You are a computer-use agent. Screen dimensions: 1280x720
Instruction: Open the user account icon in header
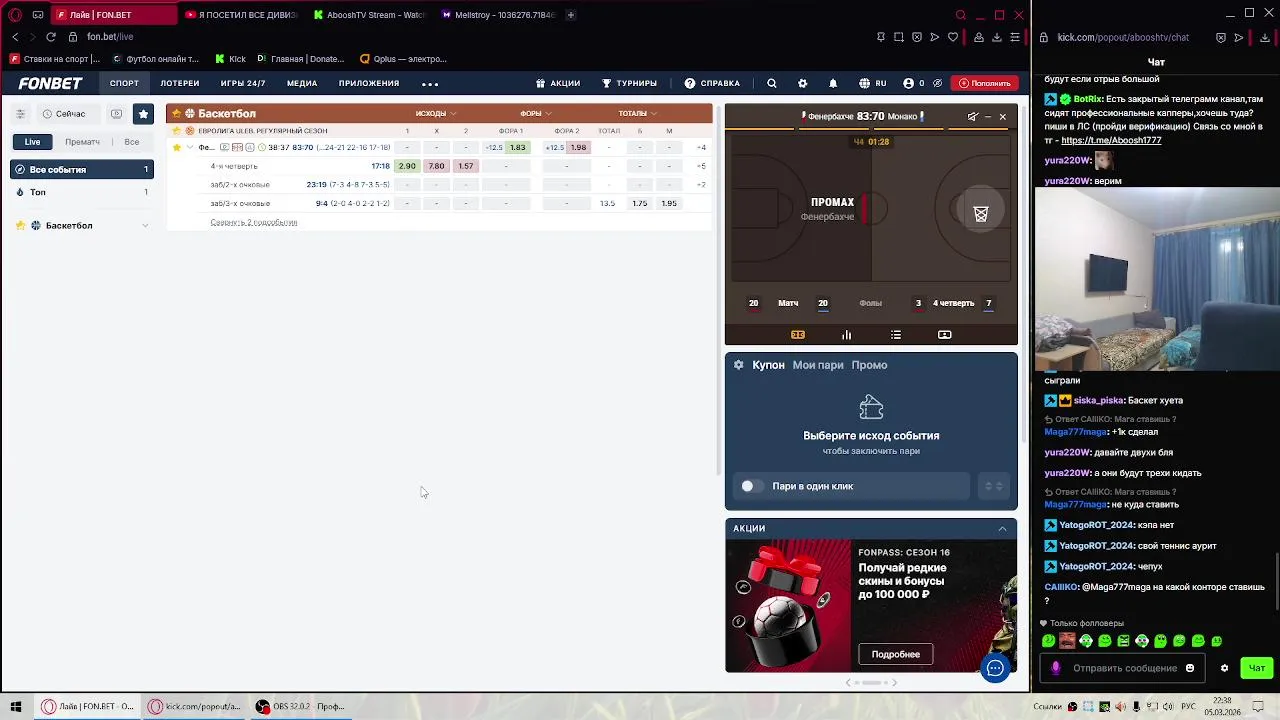pos(908,83)
